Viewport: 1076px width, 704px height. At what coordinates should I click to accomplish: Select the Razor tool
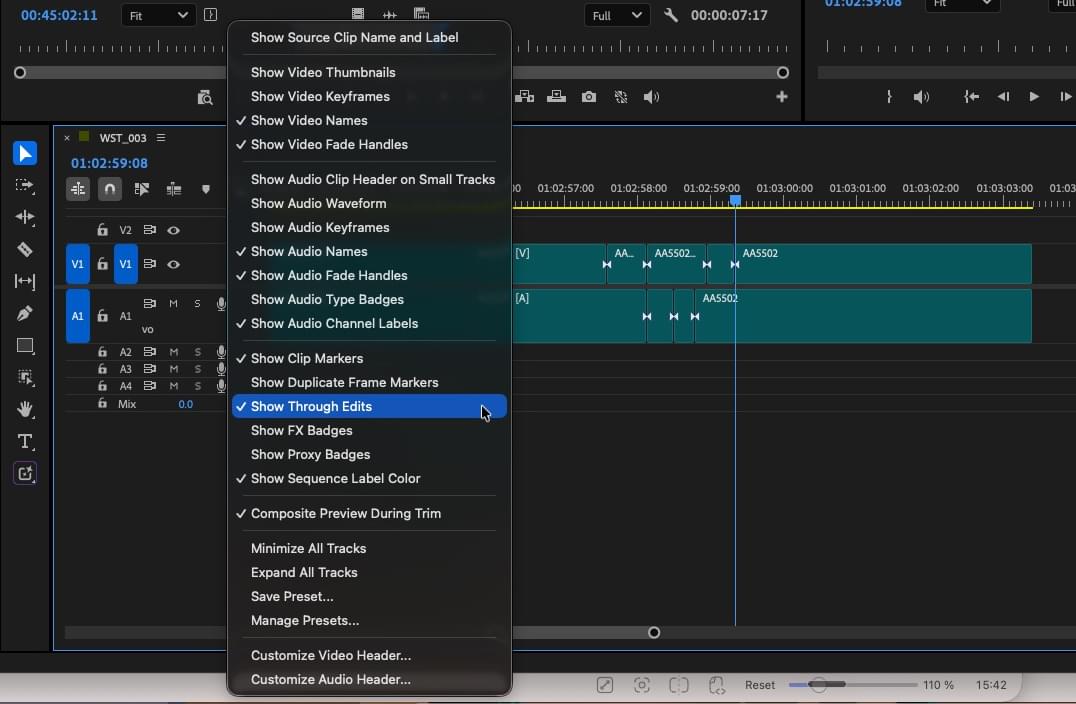25,249
